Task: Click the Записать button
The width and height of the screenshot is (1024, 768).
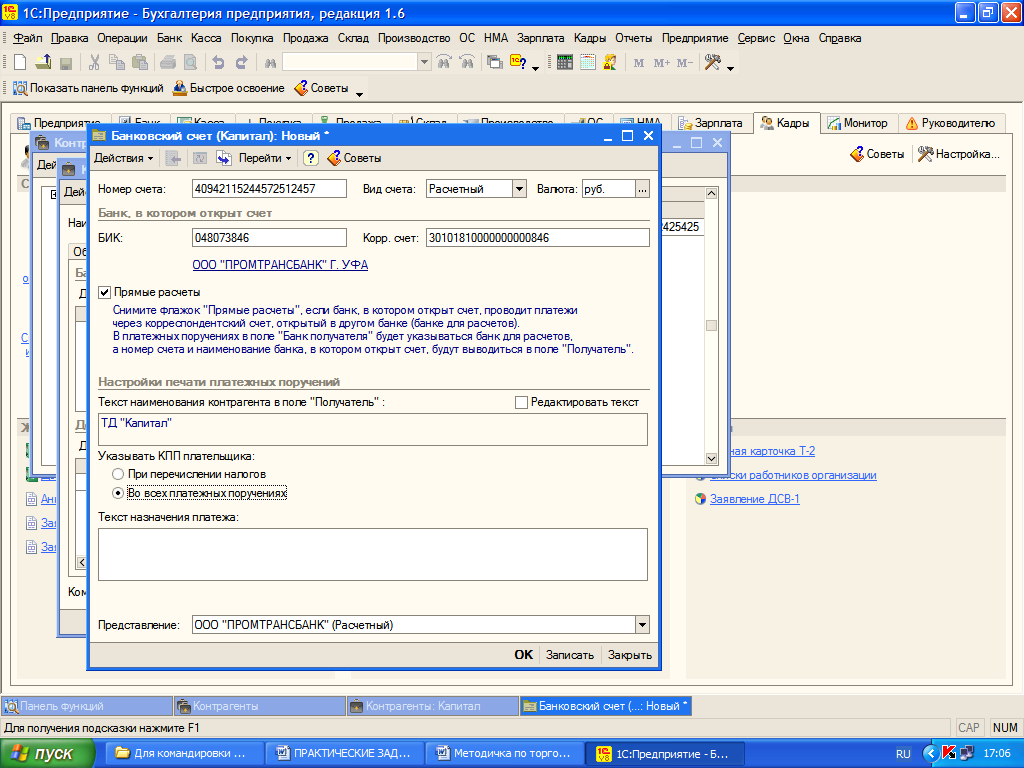Action: [569, 654]
